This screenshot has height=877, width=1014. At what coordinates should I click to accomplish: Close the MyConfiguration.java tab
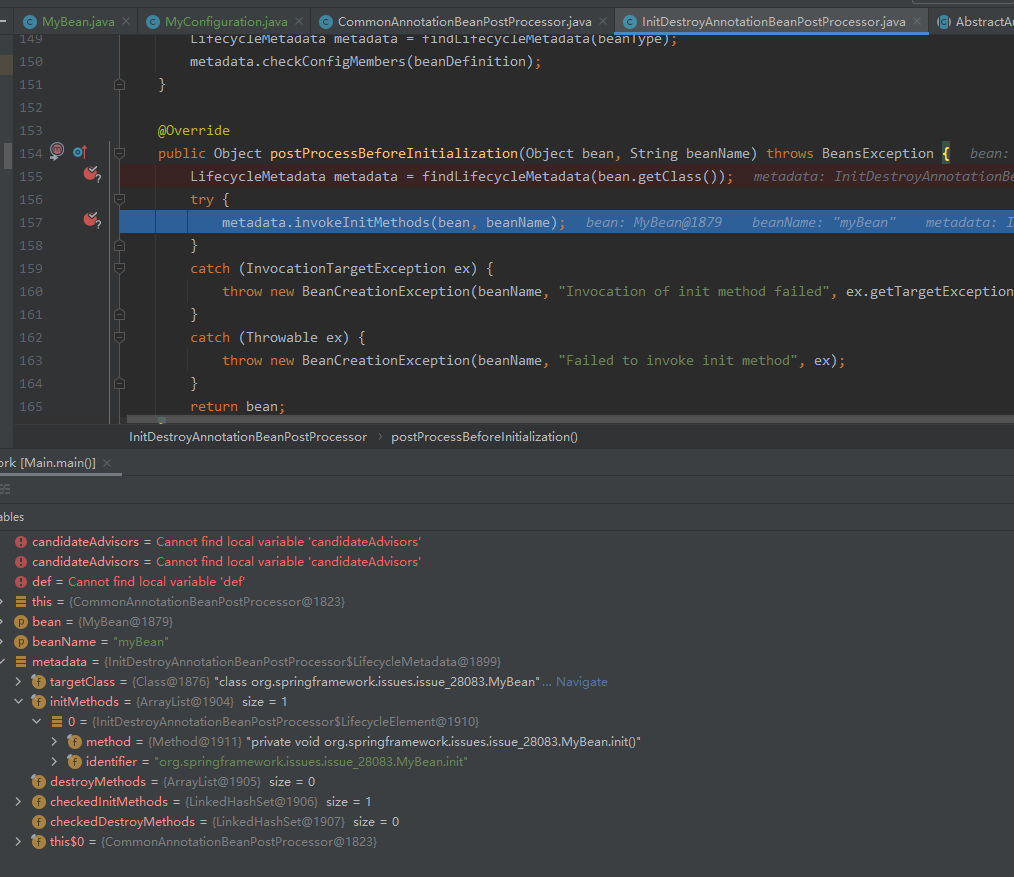(x=299, y=22)
